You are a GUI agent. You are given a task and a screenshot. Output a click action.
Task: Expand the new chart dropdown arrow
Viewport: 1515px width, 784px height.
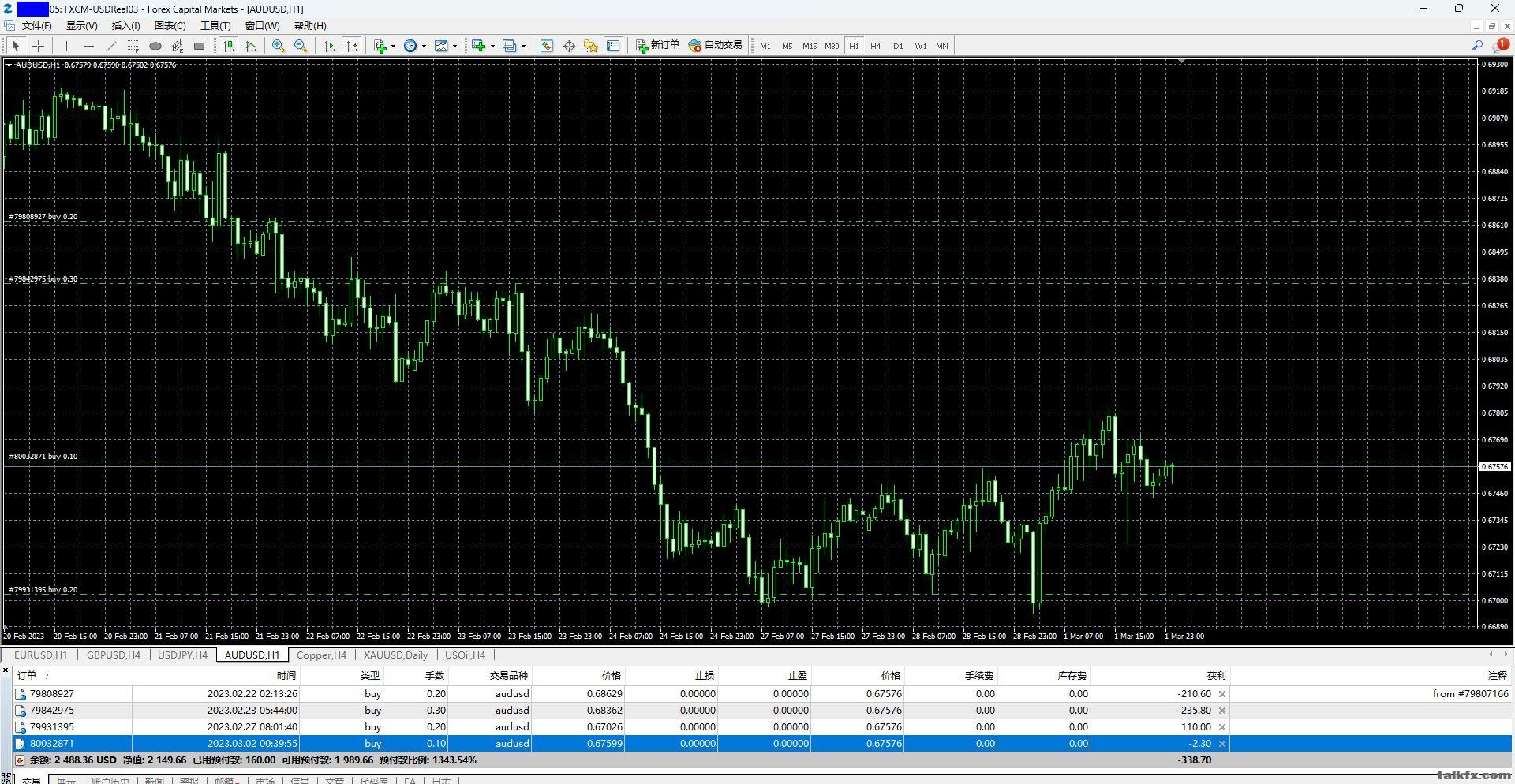click(492, 46)
